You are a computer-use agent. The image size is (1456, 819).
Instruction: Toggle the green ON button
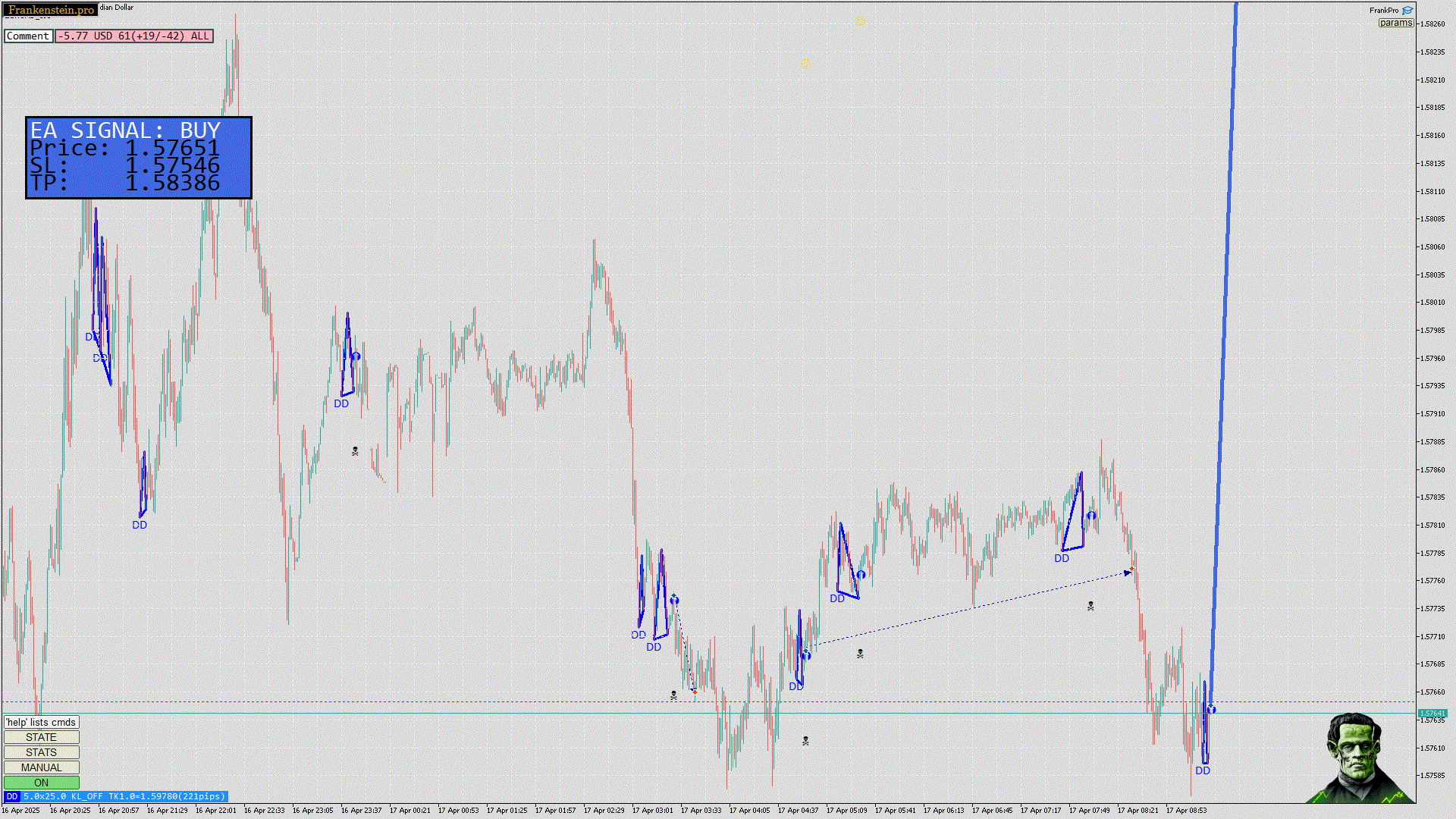coord(41,783)
